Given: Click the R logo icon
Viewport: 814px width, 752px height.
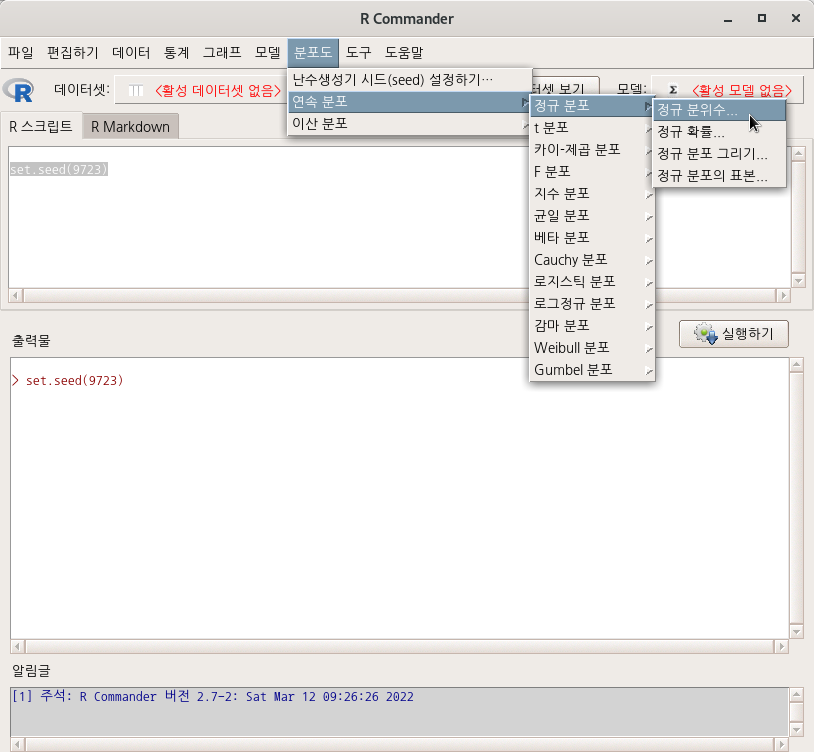Looking at the screenshot, I should [x=19, y=90].
